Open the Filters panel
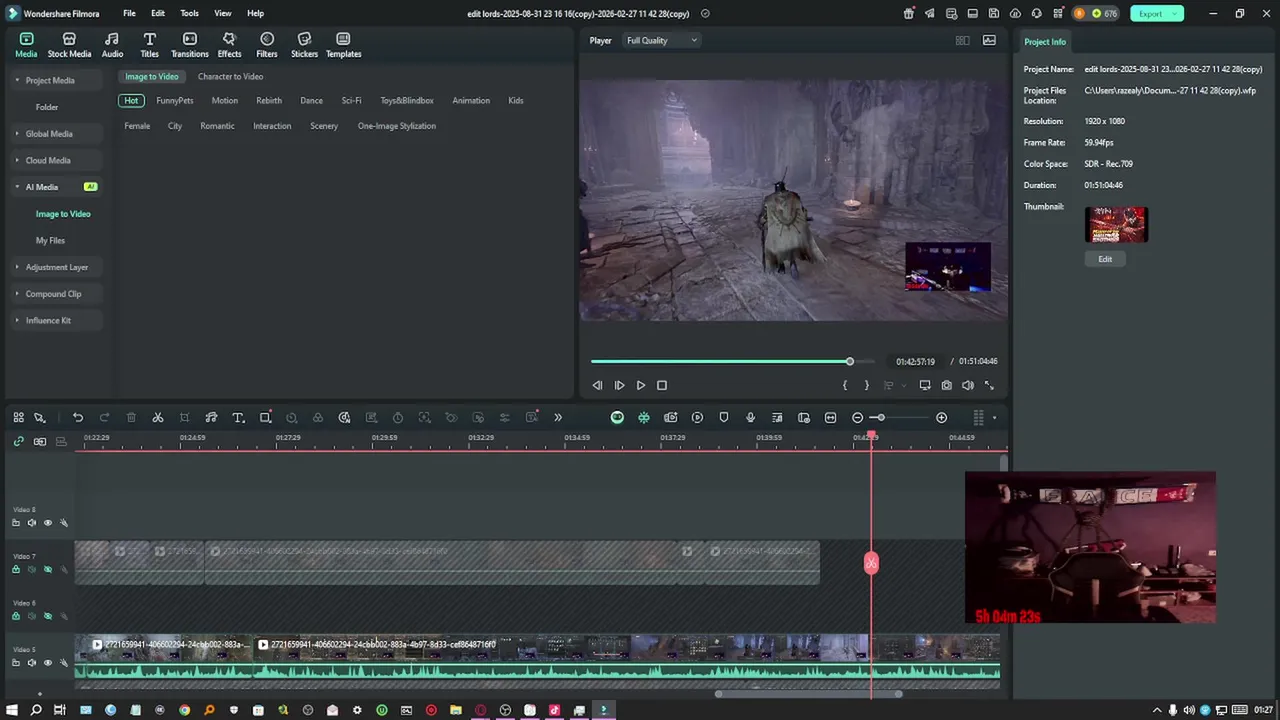 (267, 45)
